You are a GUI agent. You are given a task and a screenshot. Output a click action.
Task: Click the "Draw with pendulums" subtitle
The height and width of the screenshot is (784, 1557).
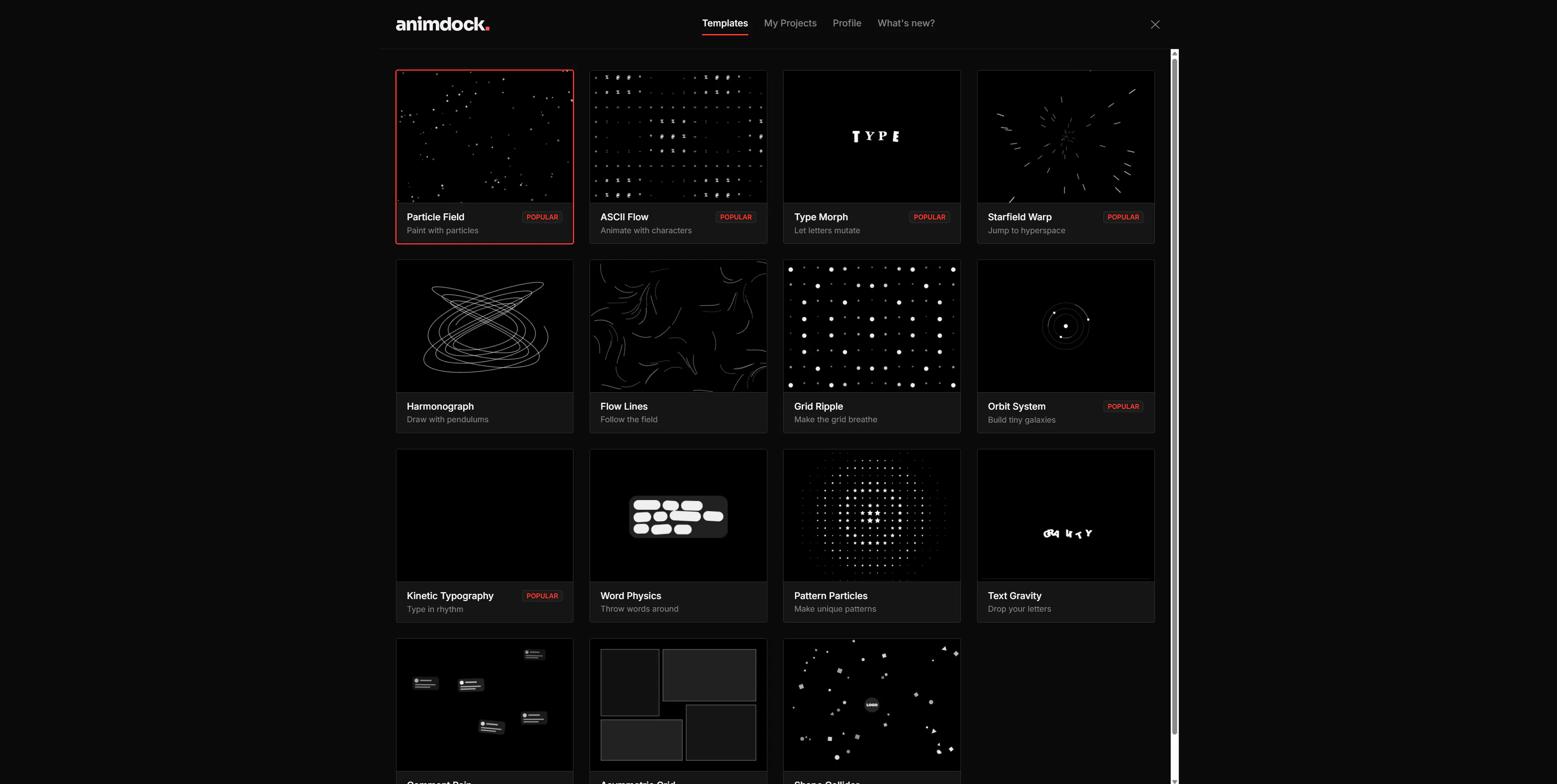point(447,419)
